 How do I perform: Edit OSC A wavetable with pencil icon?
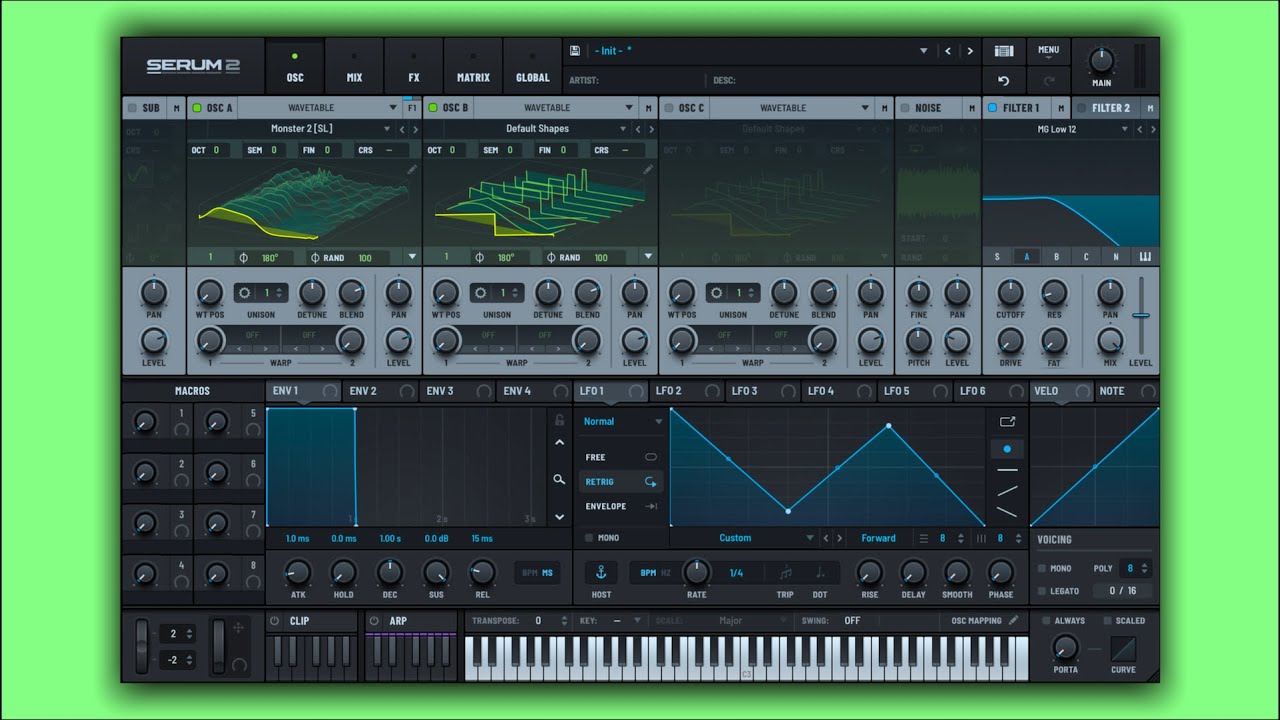(412, 170)
